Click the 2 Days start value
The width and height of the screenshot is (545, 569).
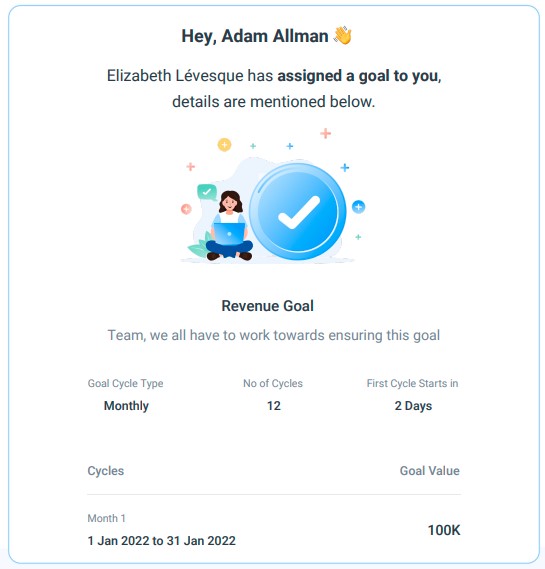point(413,405)
